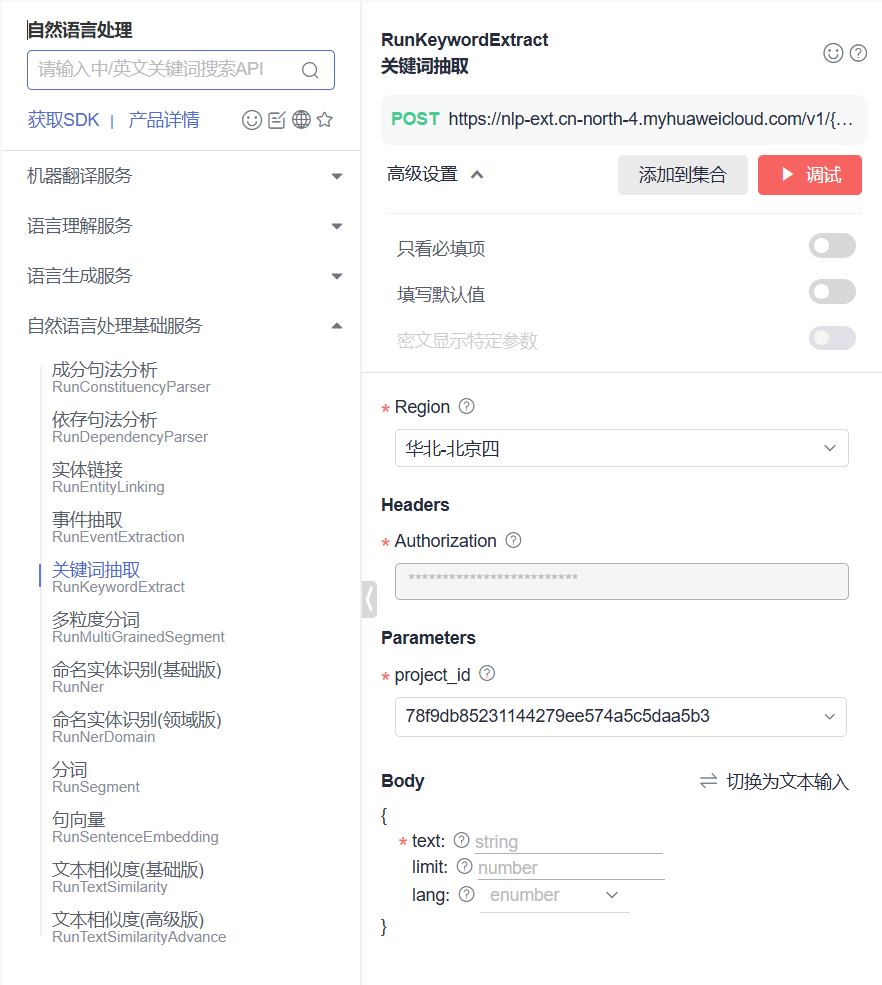The width and height of the screenshot is (882, 985).
Task: Click the smiley feedback icon beside 产品详情
Action: click(x=252, y=120)
